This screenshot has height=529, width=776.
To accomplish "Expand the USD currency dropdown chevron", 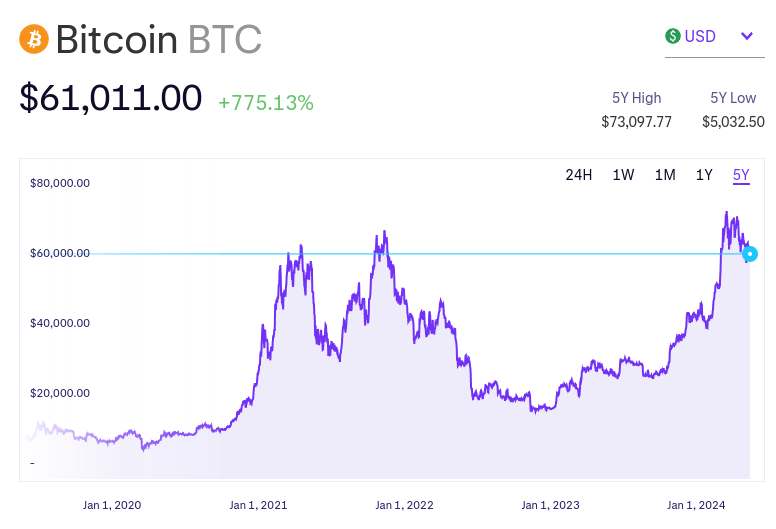I will pyautogui.click(x=747, y=36).
